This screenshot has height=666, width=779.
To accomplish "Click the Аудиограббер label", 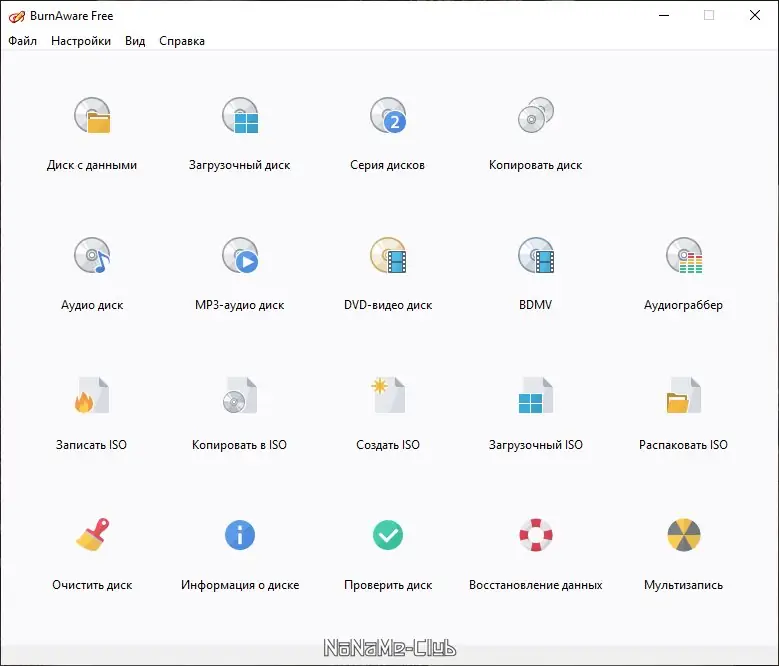I will pos(684,305).
